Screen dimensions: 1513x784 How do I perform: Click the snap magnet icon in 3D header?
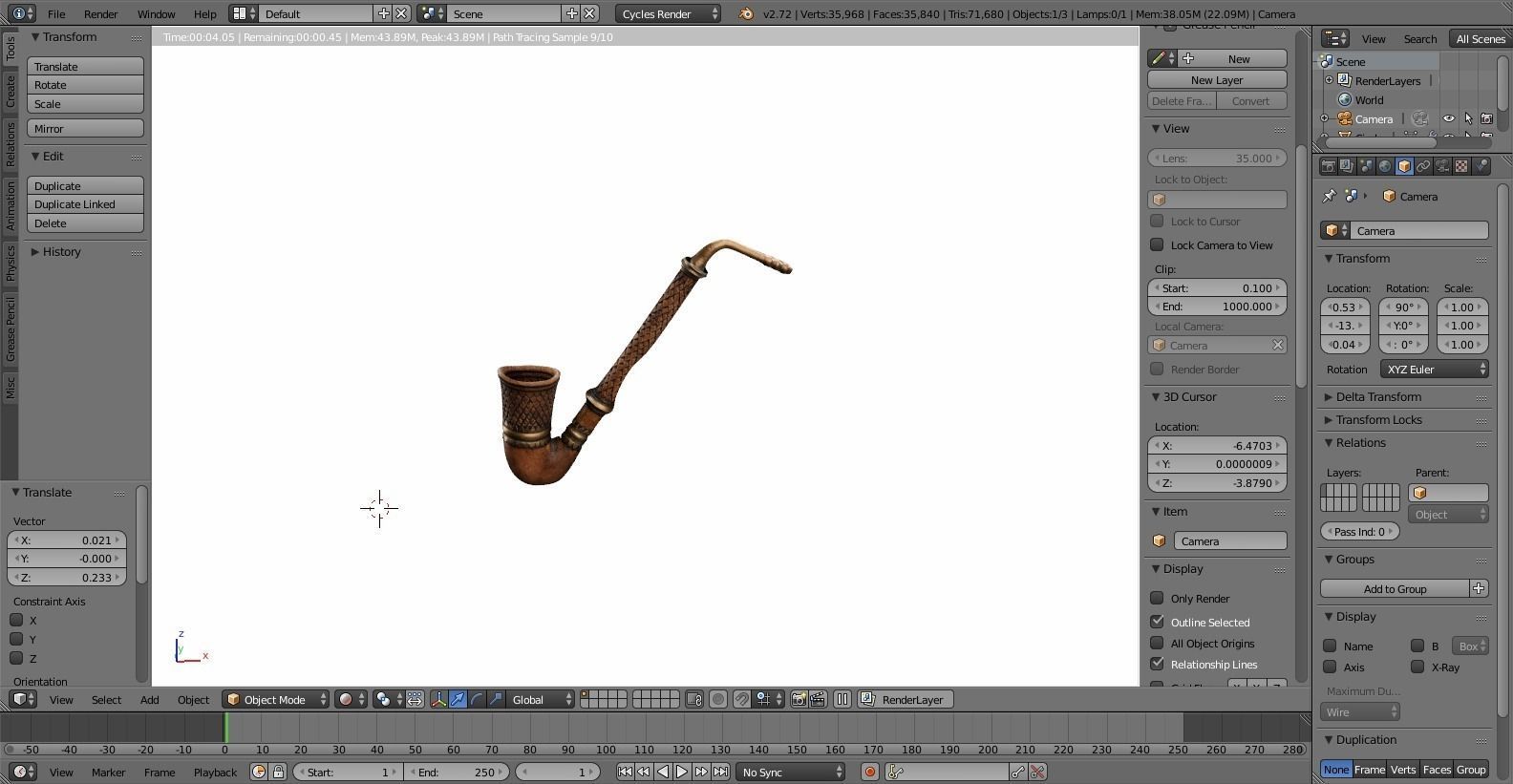(741, 700)
